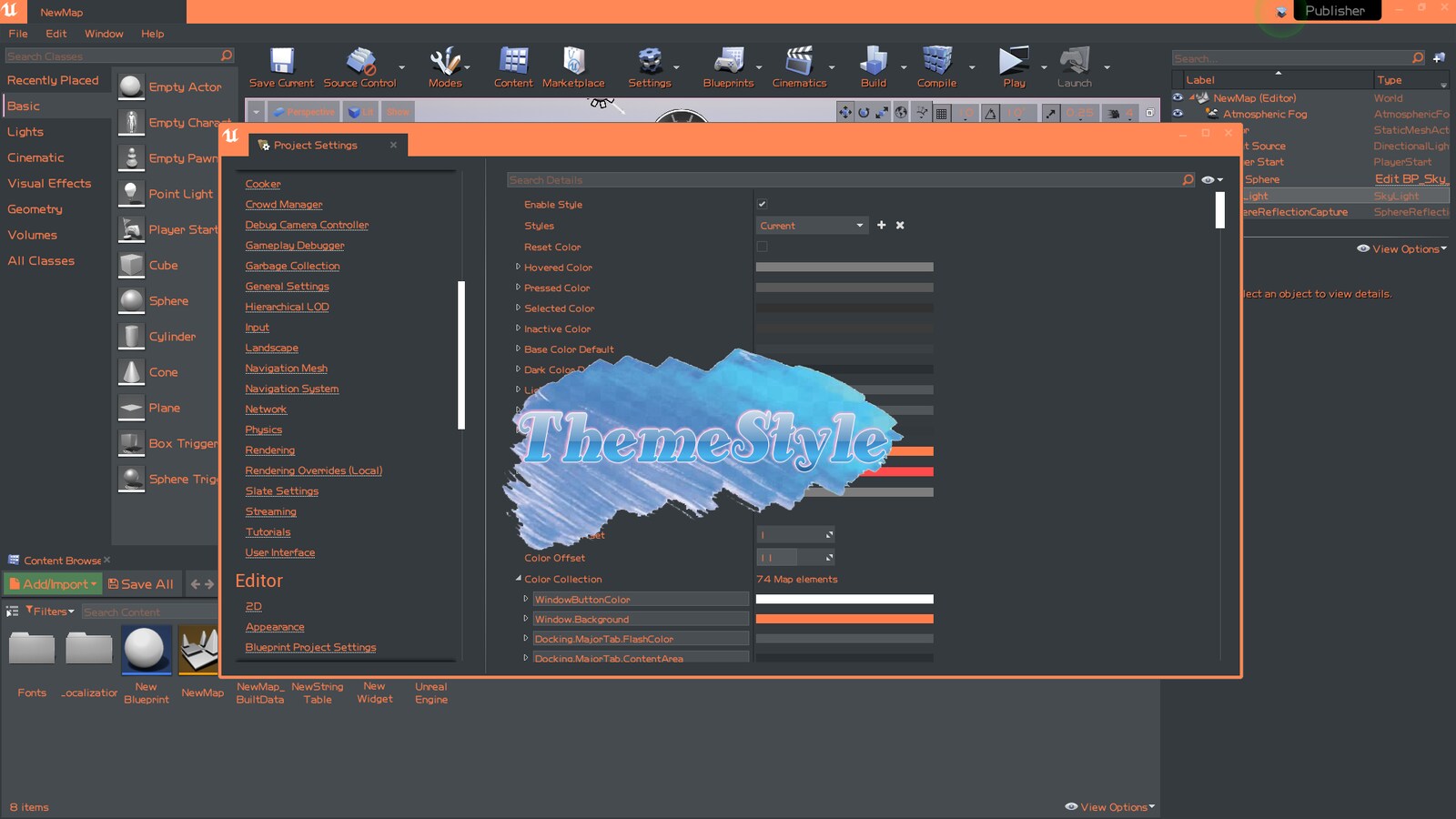Image resolution: width=1456 pixels, height=819 pixels.
Task: Expand the Window.Background property
Action: 526,618
